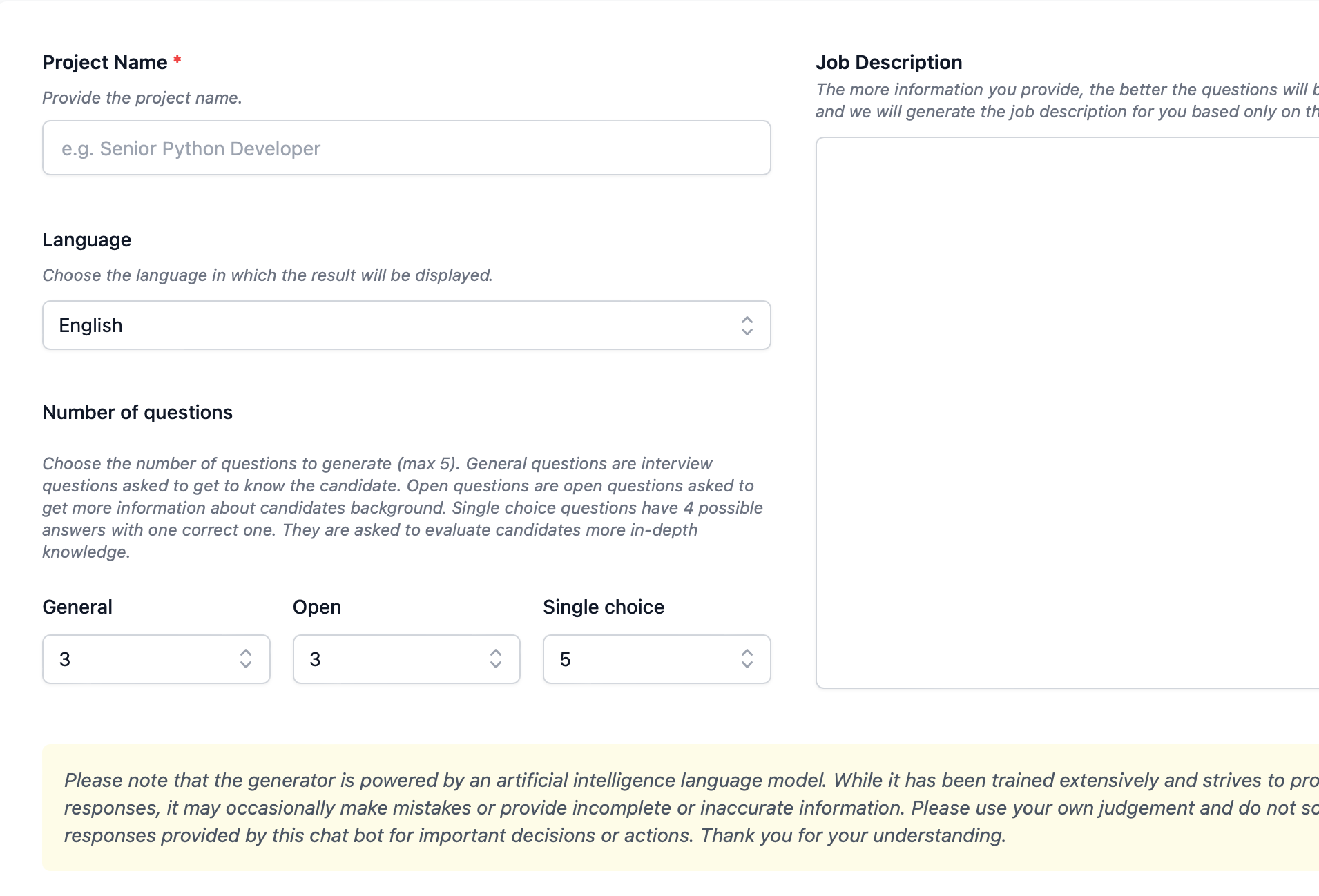This screenshot has width=1319, height=896.
Task: Click the Number of questions heading
Action: 137,412
